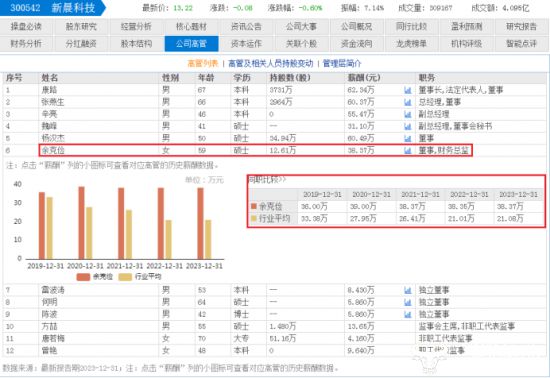Open the 盈利预测 tab
Image resolution: width=550 pixels, height=378 pixels.
(467, 26)
